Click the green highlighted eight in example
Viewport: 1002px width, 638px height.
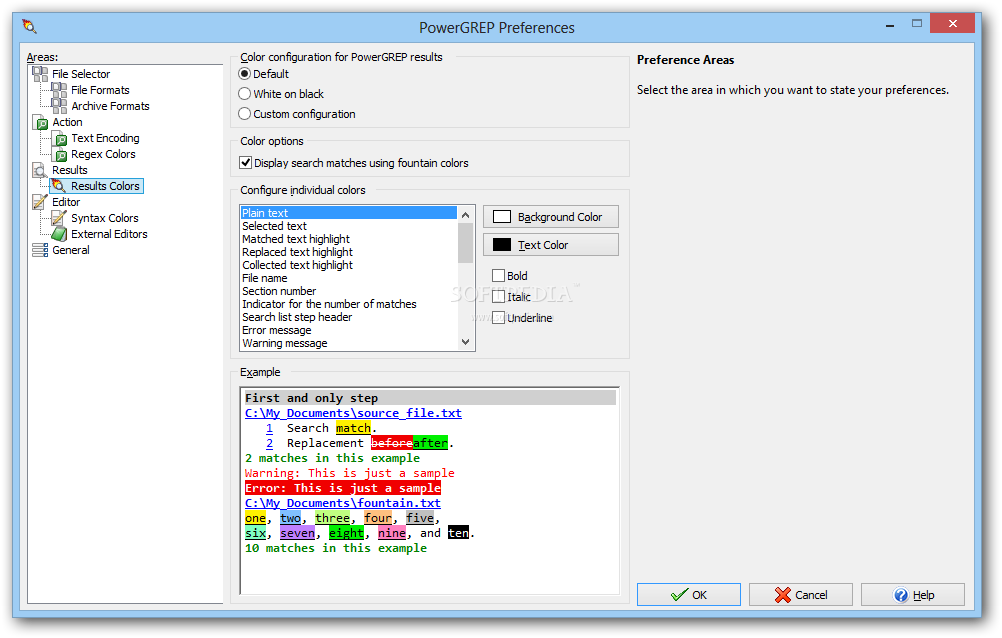(x=346, y=533)
